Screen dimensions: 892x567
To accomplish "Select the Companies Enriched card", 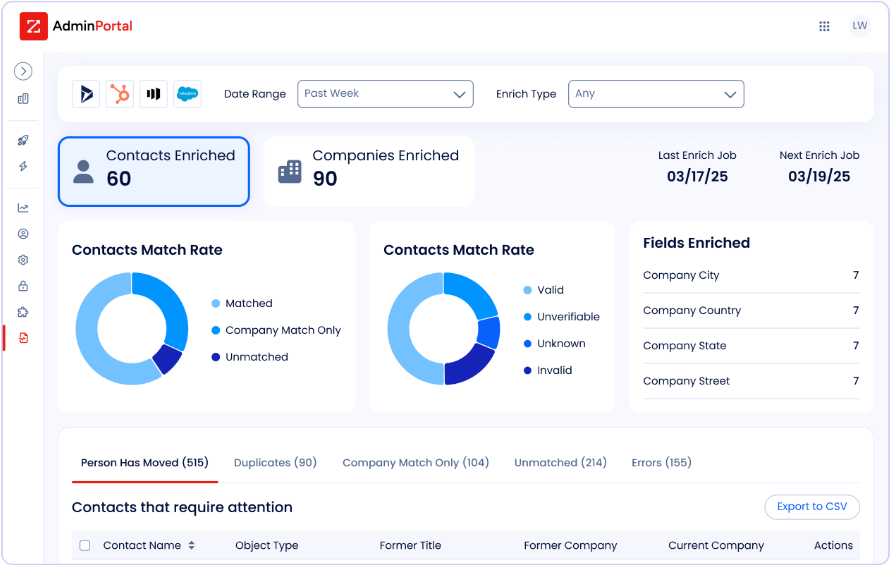I will click(369, 171).
